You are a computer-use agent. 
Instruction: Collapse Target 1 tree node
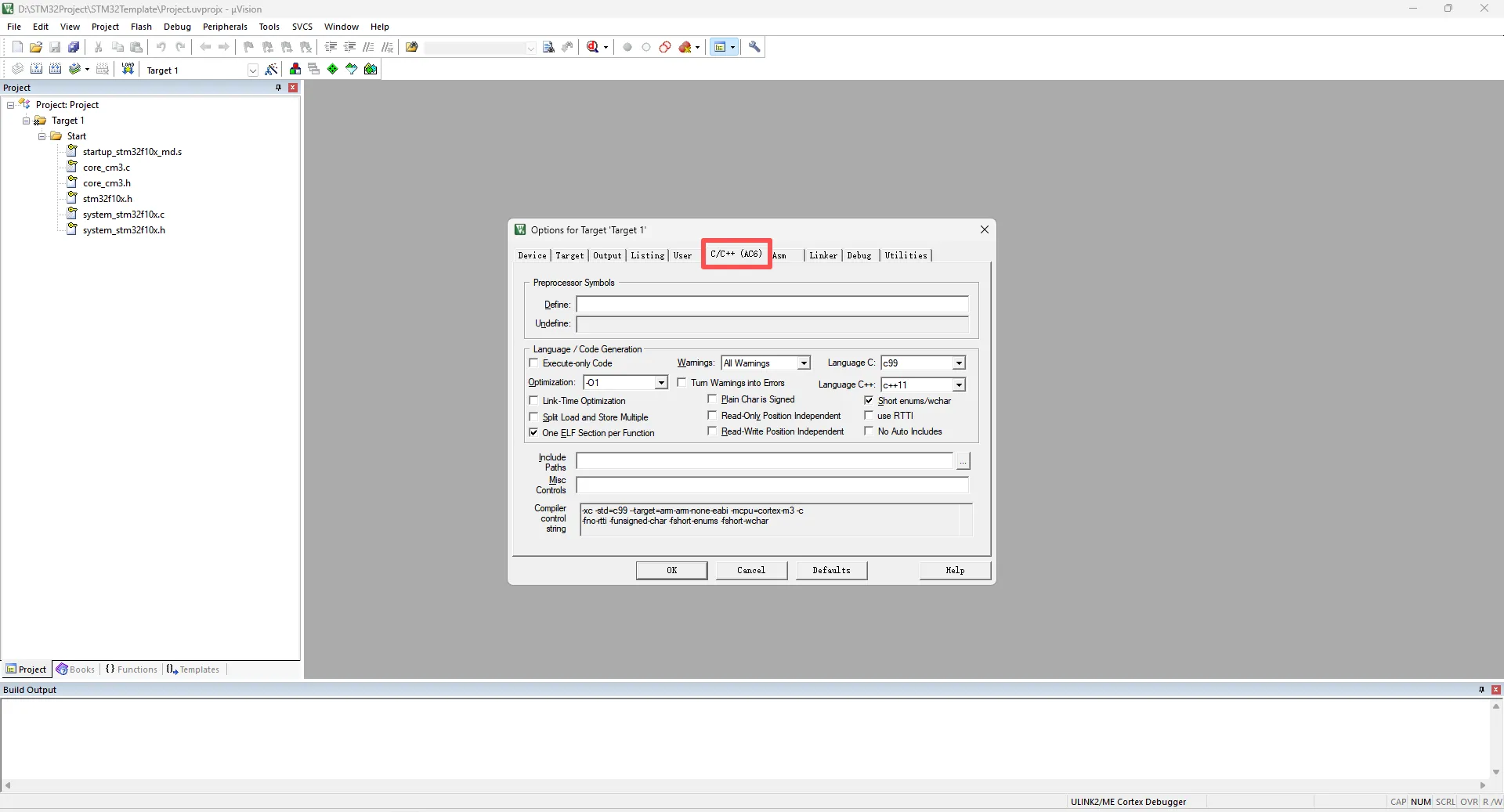click(x=26, y=121)
